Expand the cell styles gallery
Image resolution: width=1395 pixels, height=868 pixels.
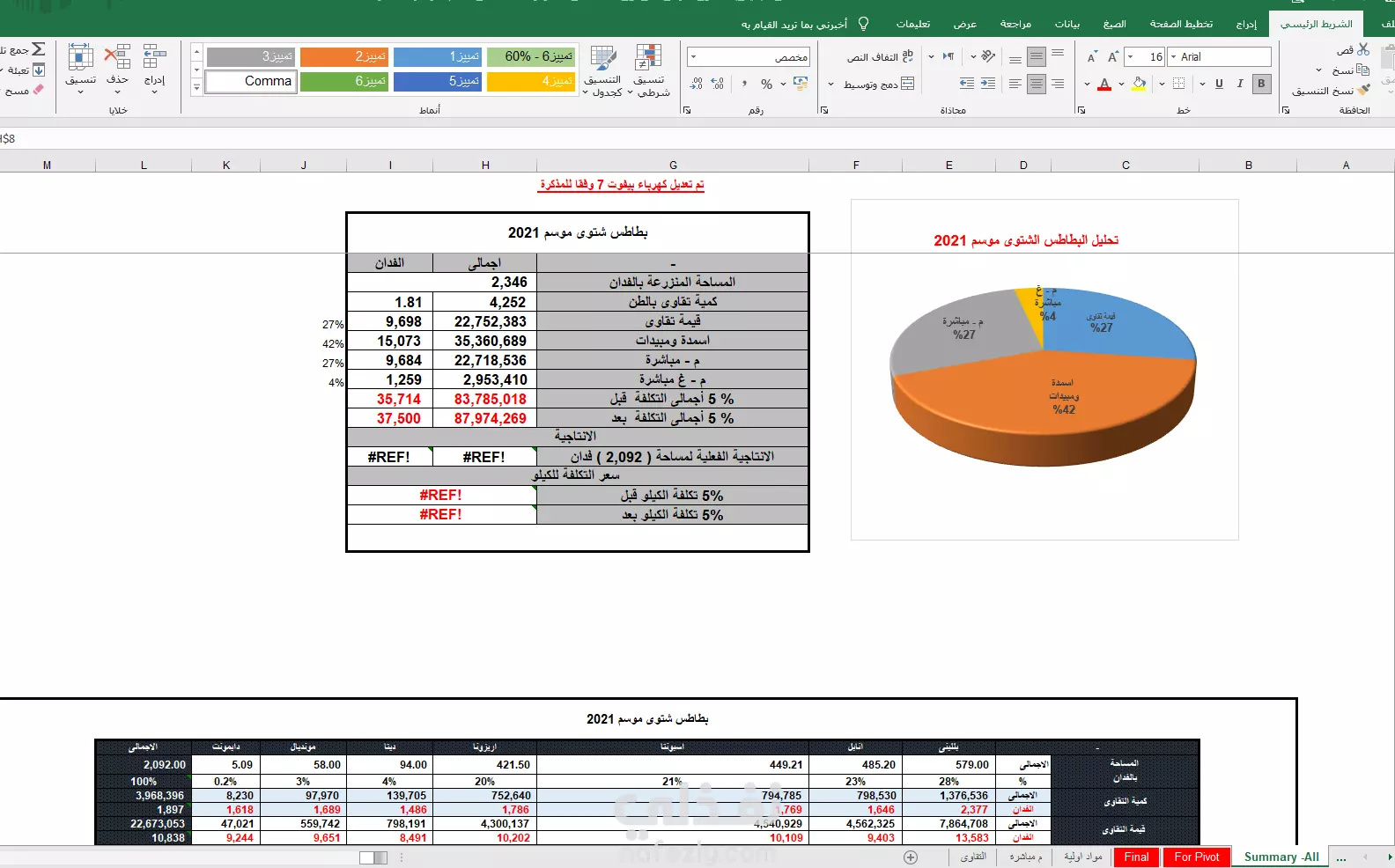pos(196,86)
